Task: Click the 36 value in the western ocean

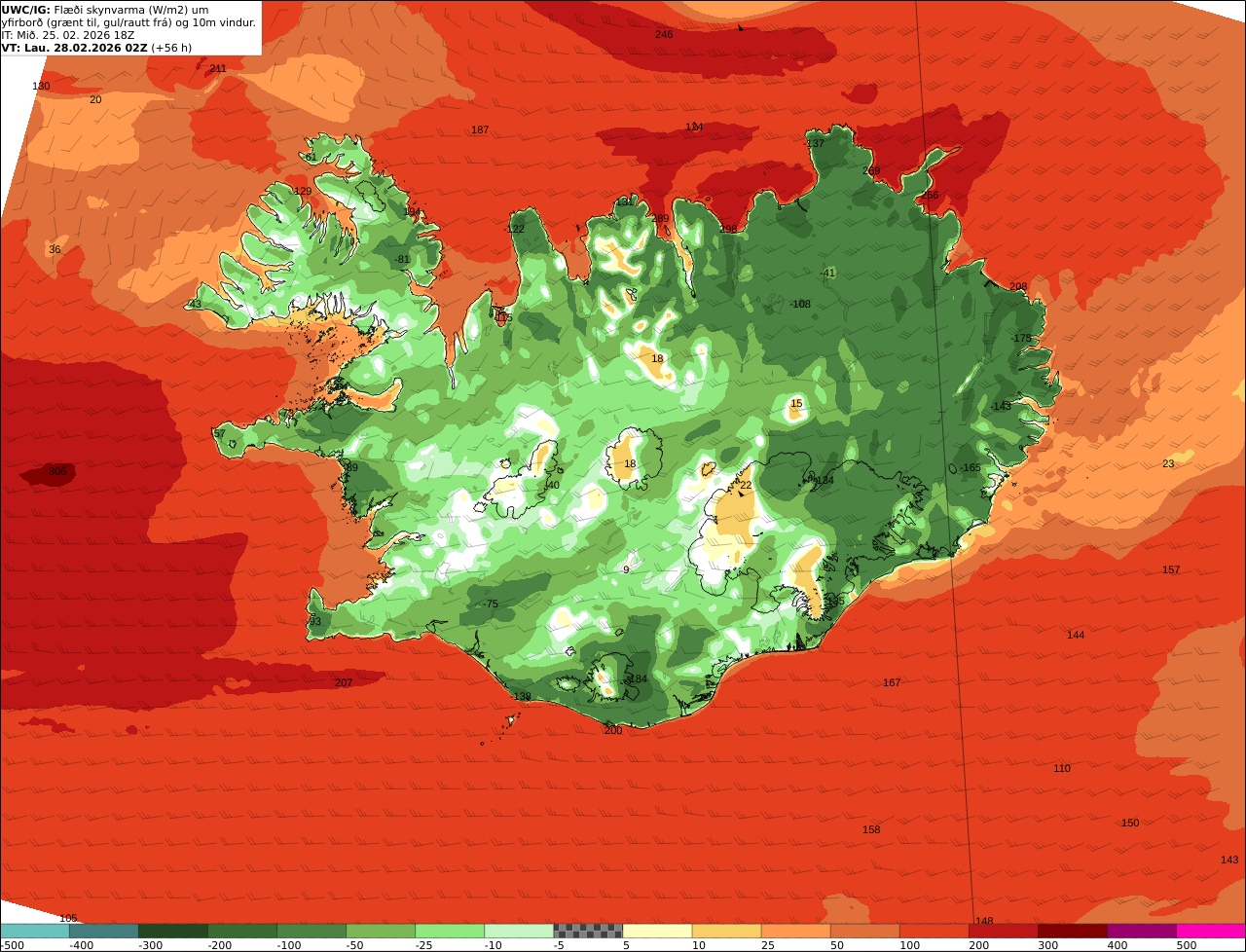Action: click(x=55, y=249)
